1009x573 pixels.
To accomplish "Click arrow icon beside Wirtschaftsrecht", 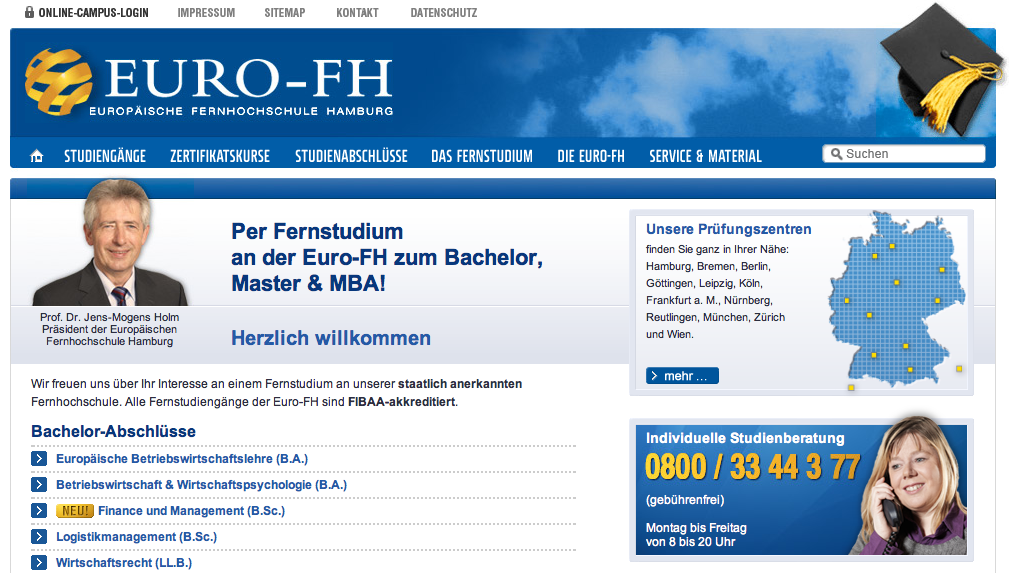I will [39, 563].
